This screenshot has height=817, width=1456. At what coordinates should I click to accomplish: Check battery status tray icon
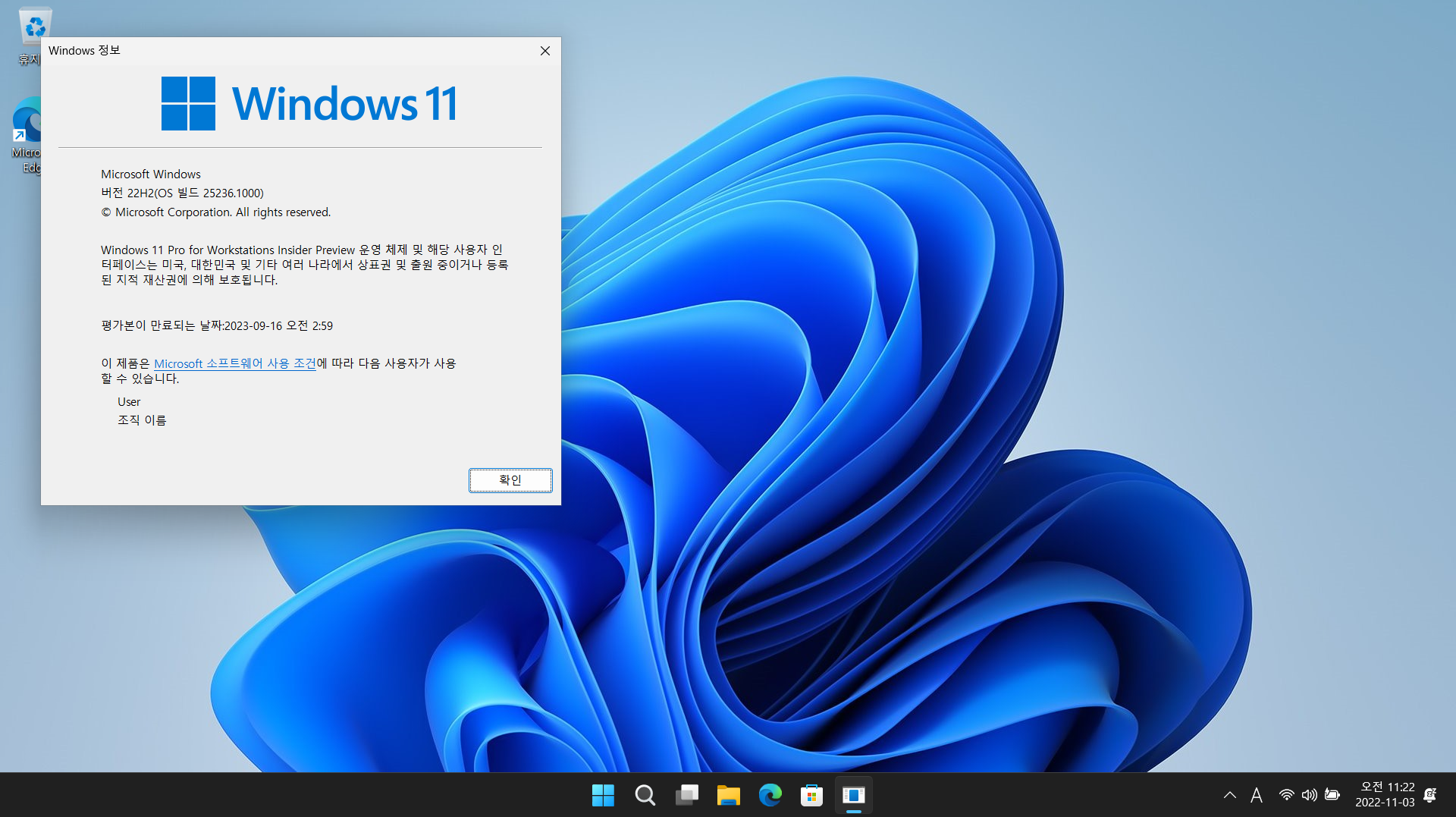click(x=1332, y=795)
